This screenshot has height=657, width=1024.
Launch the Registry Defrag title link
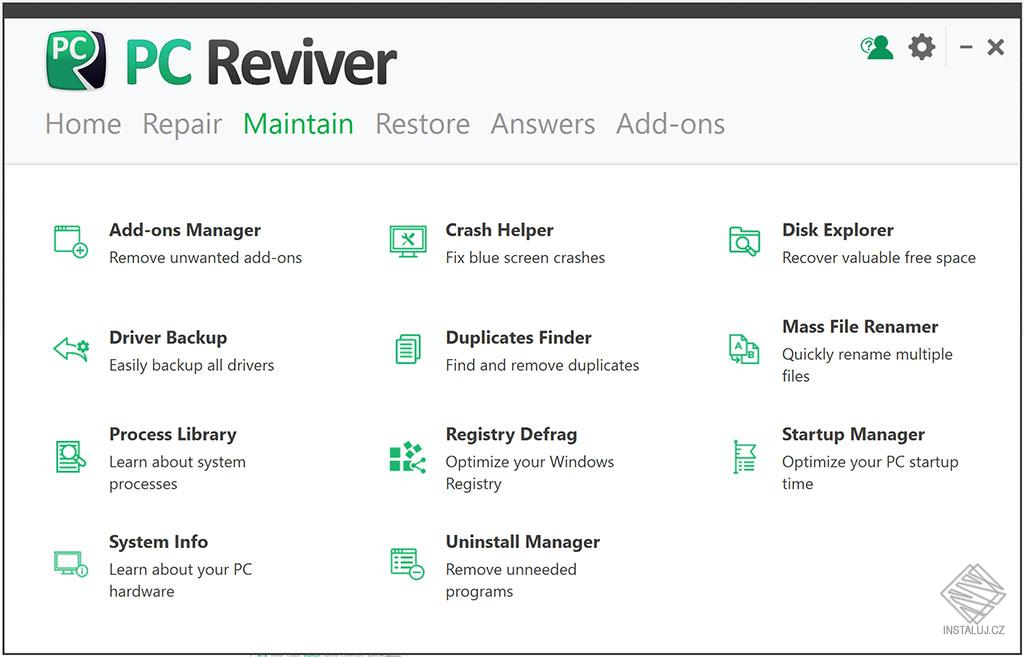click(511, 434)
